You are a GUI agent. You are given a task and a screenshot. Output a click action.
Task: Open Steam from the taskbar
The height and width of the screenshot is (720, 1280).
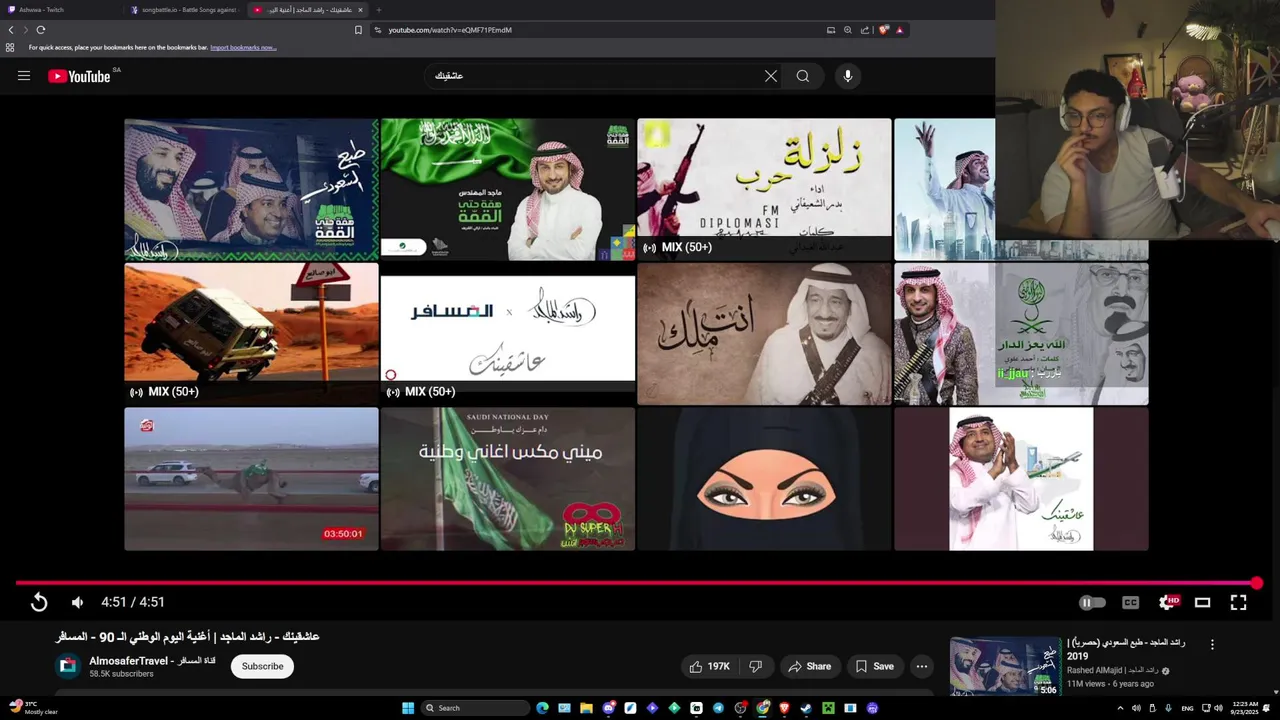click(x=806, y=708)
